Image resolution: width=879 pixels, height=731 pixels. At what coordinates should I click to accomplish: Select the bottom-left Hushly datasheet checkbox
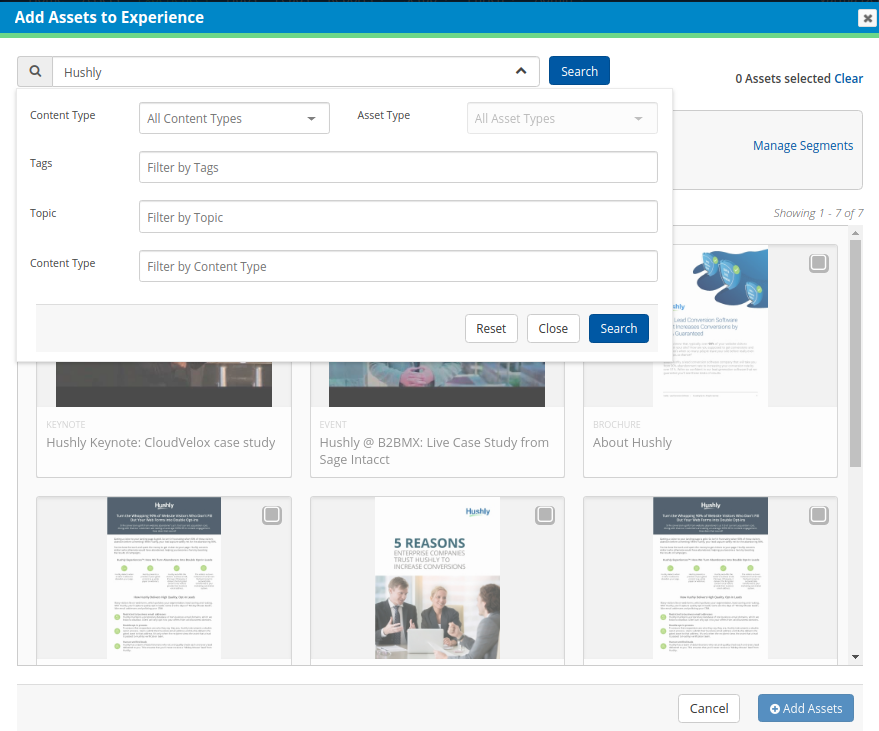(272, 515)
